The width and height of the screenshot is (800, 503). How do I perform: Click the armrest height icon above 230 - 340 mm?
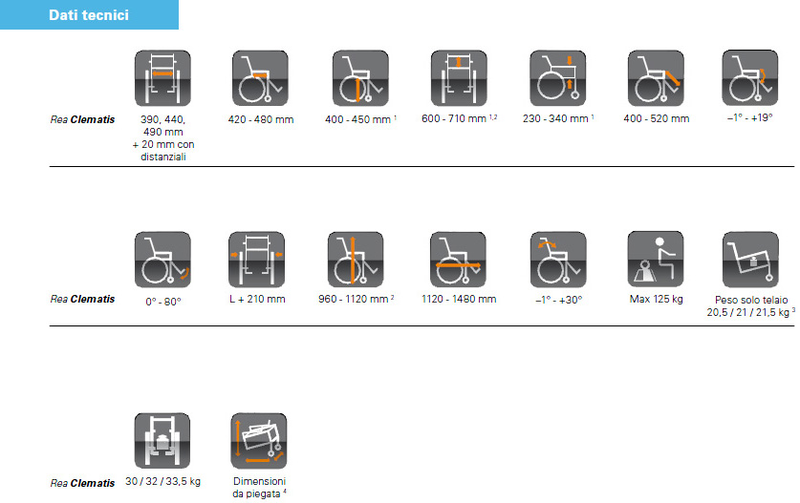click(558, 78)
